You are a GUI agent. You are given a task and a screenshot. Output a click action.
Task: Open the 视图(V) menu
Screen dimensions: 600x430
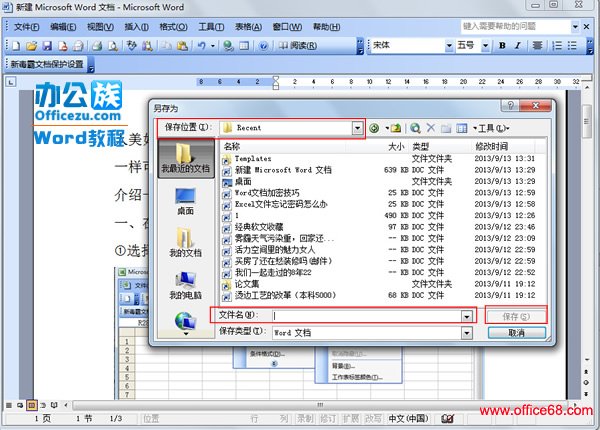[x=100, y=27]
